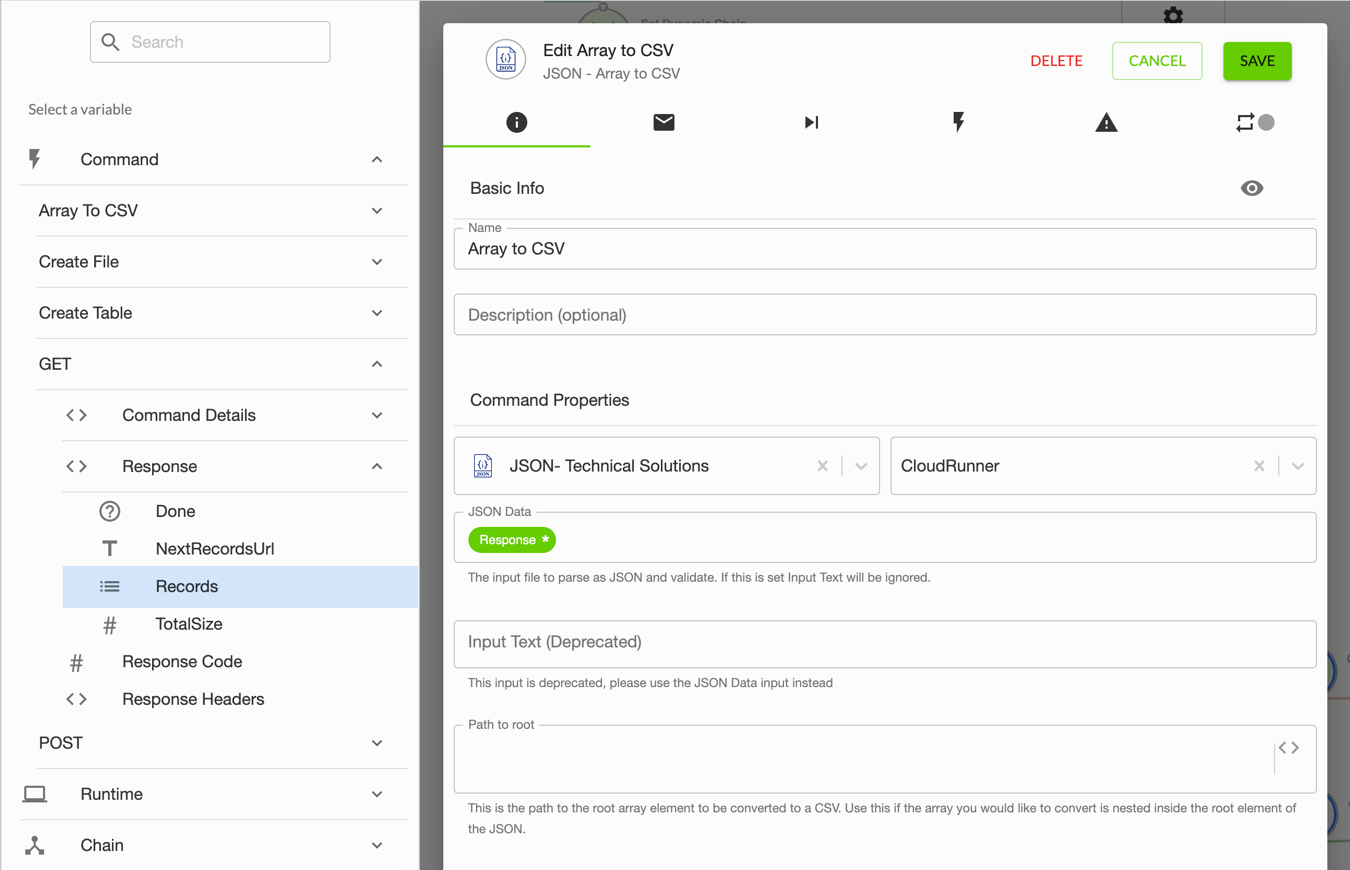Click the code brackets icon next to Command Details
The height and width of the screenshot is (870, 1350).
pos(77,415)
